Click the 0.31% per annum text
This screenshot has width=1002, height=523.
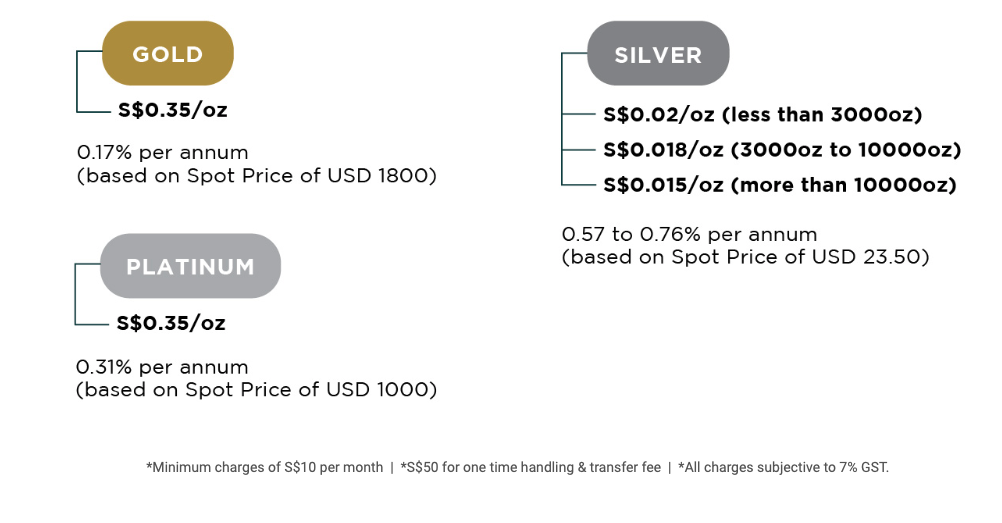coord(162,367)
